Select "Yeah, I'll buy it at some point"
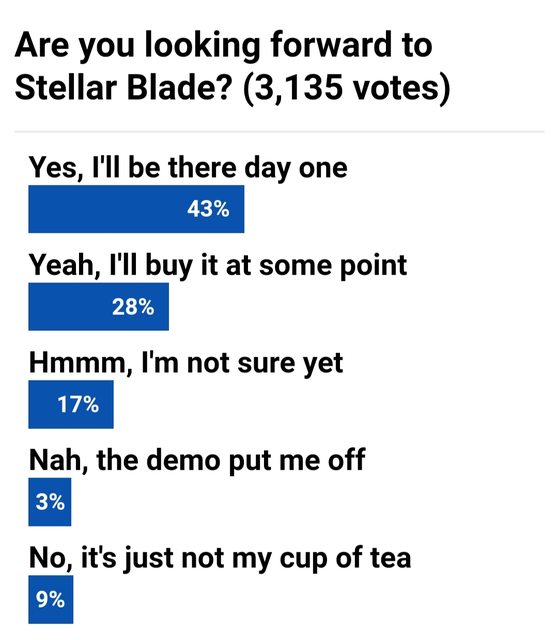Screen dimensions: 558x640 pos(218,266)
